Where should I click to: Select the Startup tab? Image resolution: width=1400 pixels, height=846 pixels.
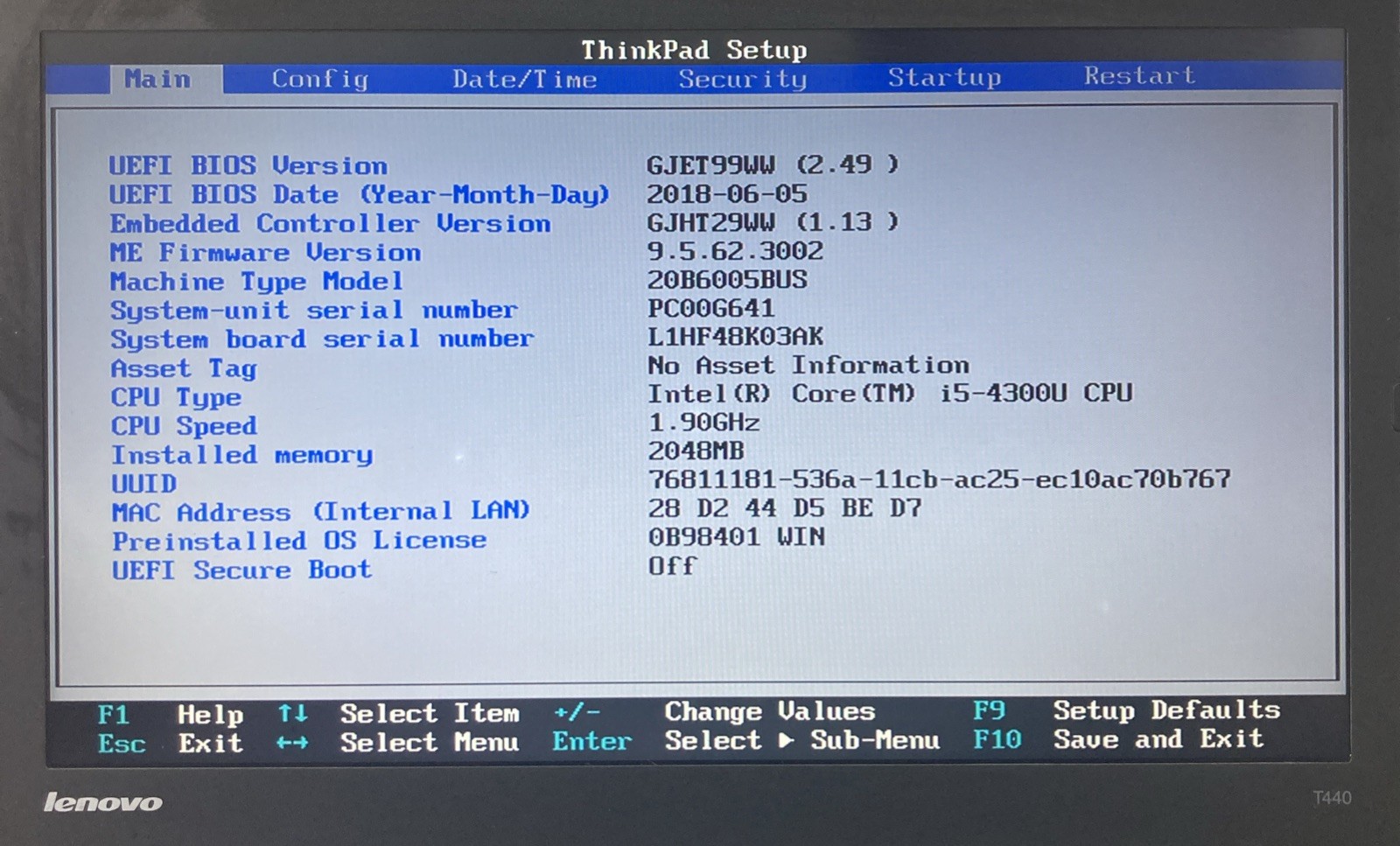tap(945, 77)
